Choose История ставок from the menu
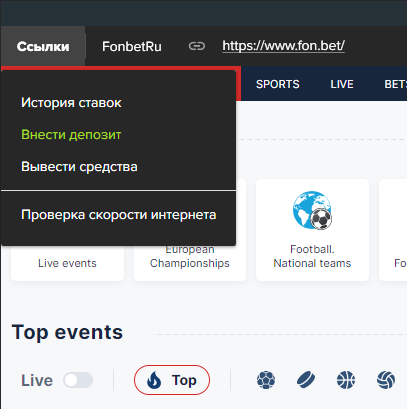This screenshot has width=407, height=409. [x=71, y=103]
